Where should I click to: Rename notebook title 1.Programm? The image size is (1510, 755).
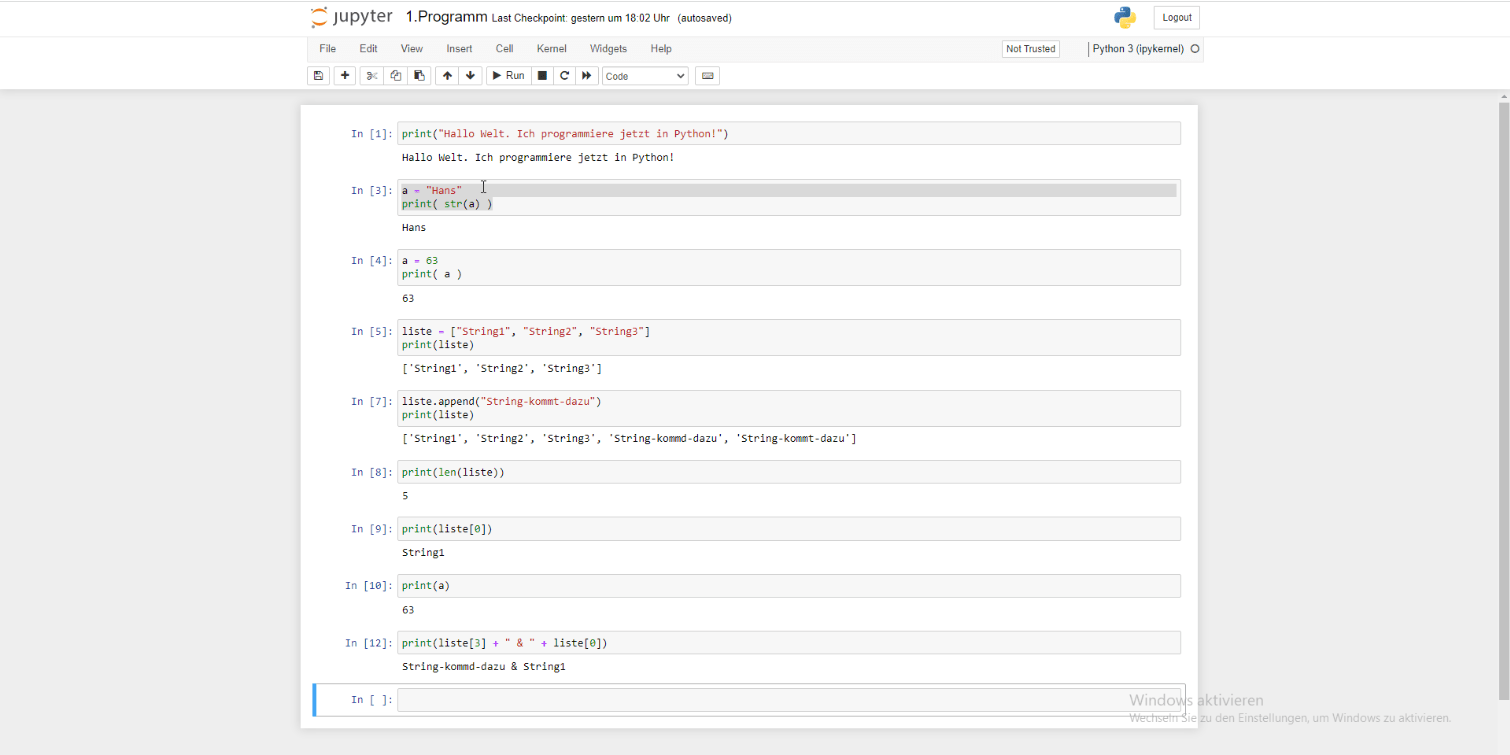point(446,17)
